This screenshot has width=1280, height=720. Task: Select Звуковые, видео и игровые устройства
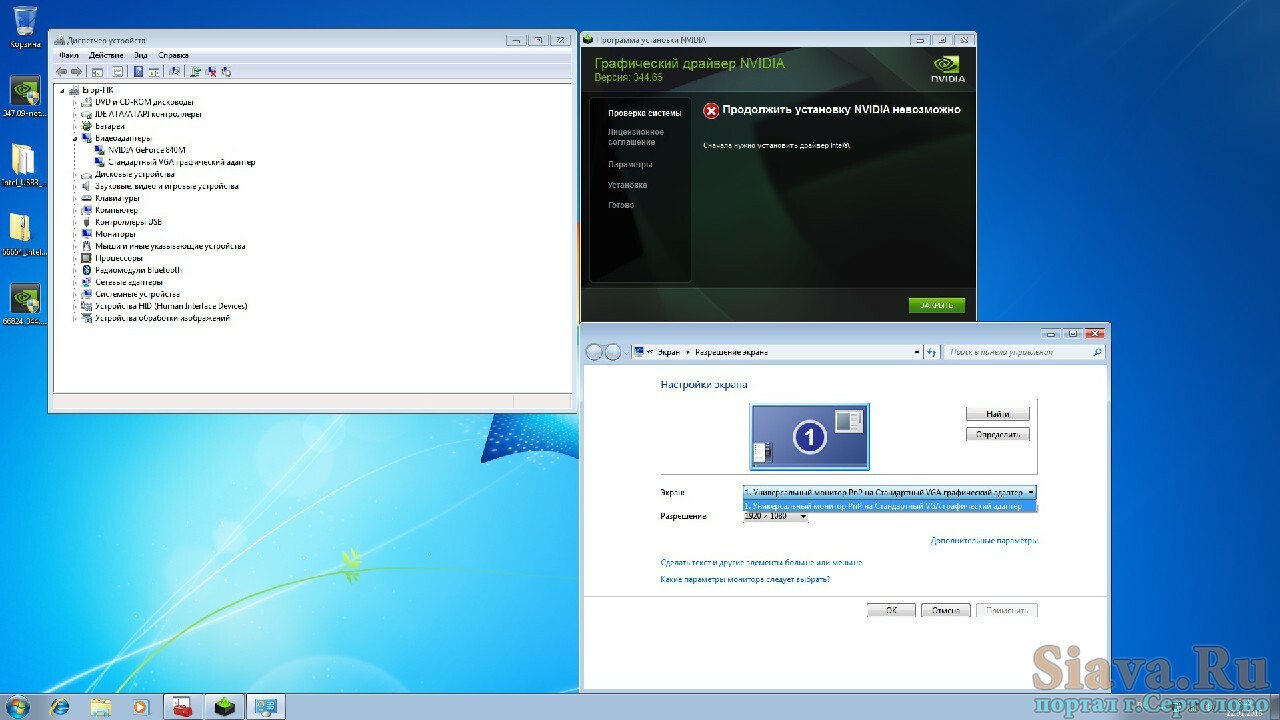coord(167,186)
